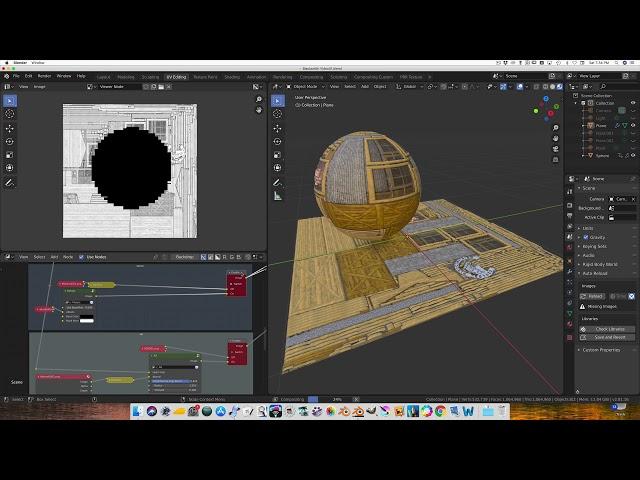Select the tweak tool in the image editor

(10, 100)
